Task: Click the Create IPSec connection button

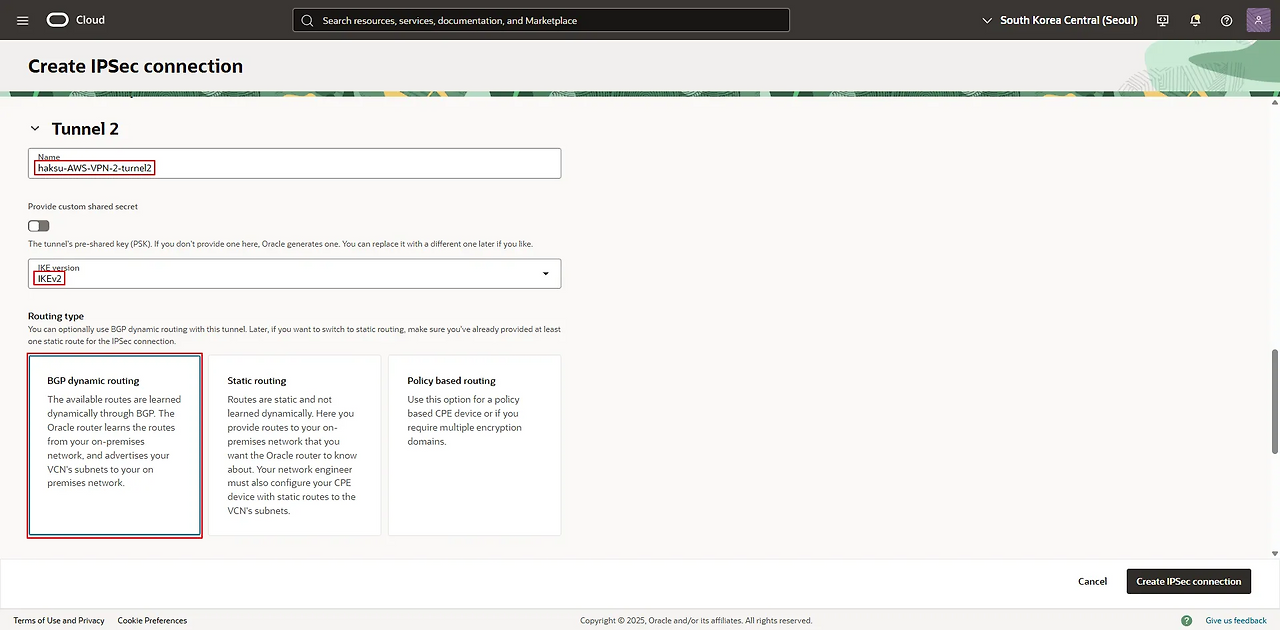Action: 1188,581
